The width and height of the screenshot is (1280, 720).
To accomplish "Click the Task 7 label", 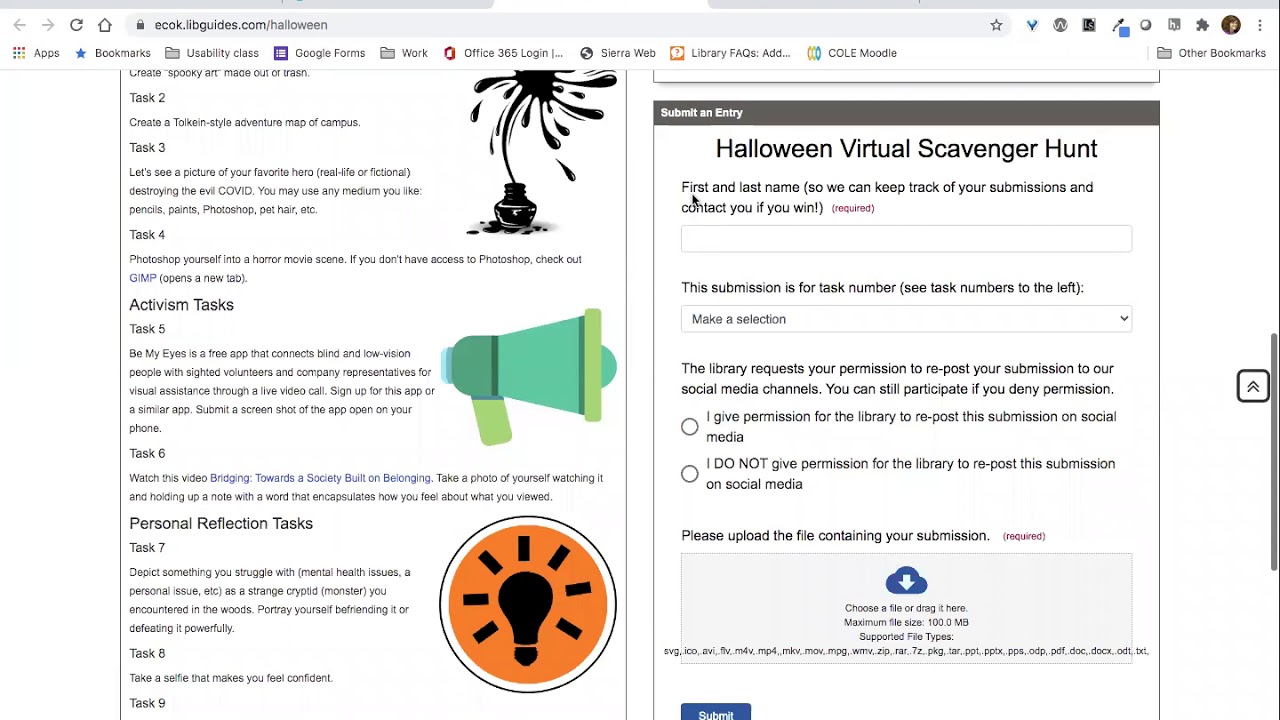I will 147,548.
